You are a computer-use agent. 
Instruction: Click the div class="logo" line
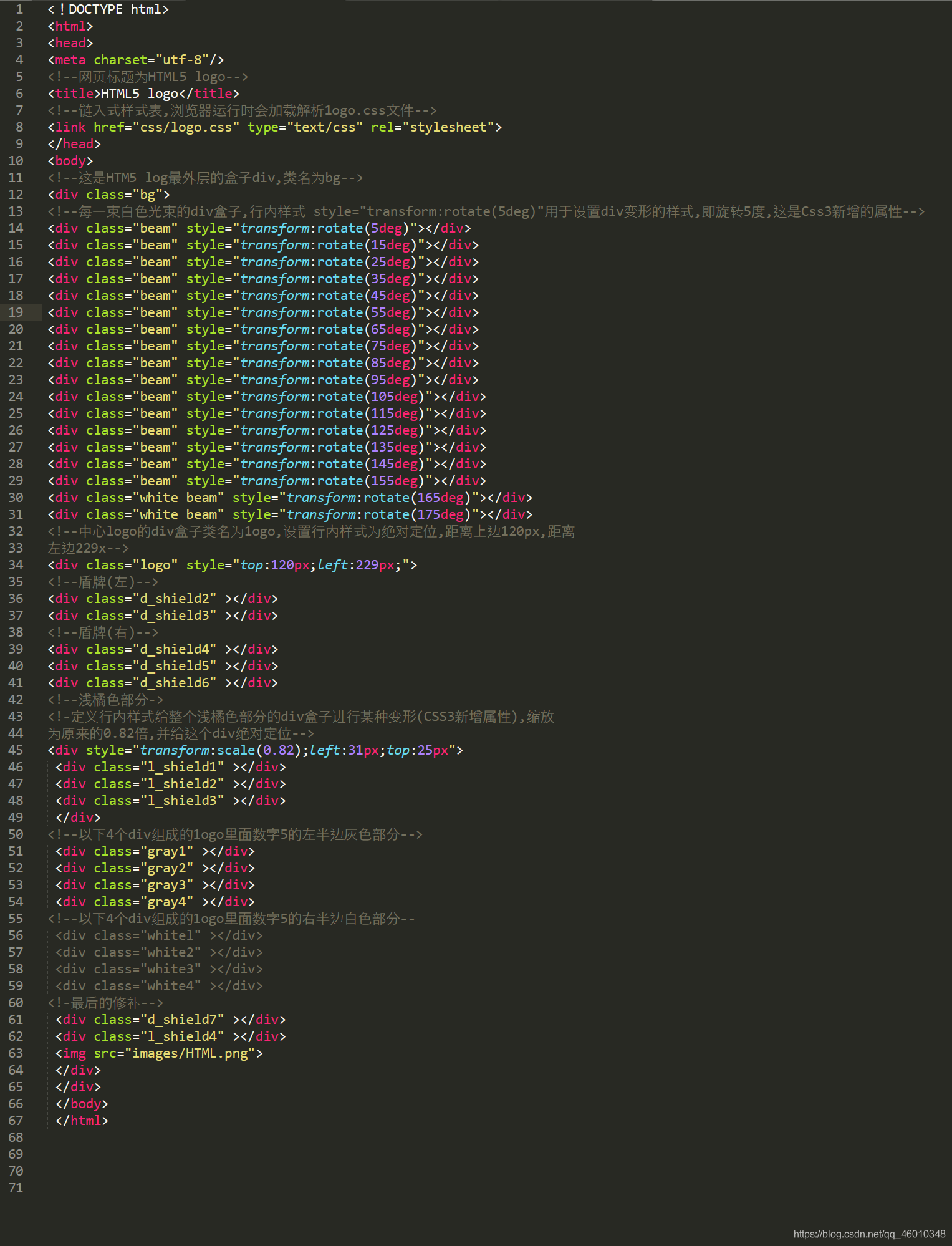[x=233, y=565]
